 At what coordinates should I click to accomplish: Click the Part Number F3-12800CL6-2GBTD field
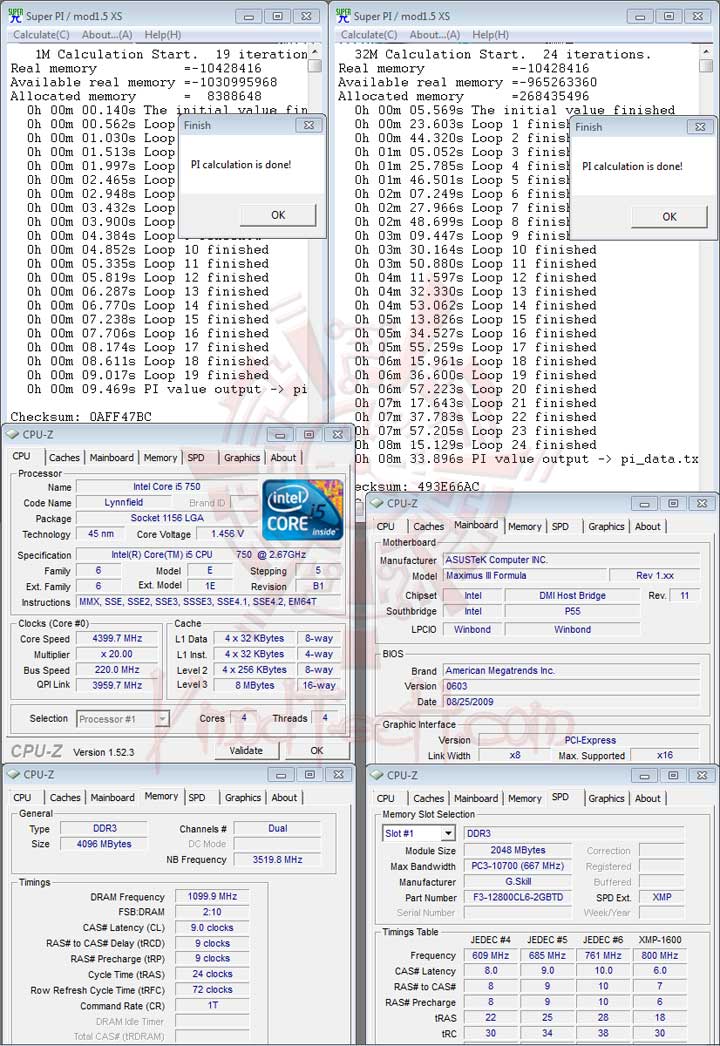click(518, 897)
